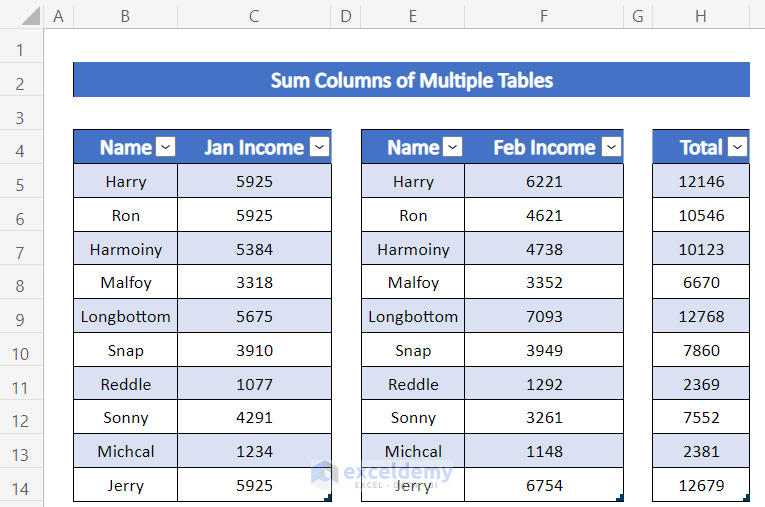The image size is (765, 507).
Task: Expand the second table's Name filter
Action: [x=453, y=147]
